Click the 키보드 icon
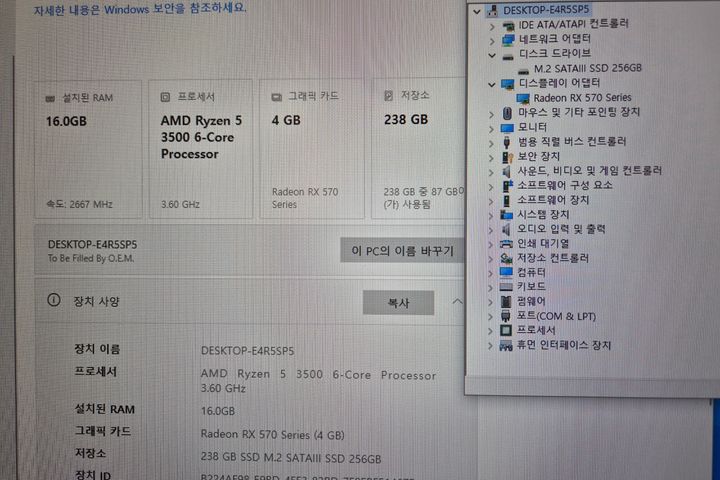The width and height of the screenshot is (720, 480). pyautogui.click(x=506, y=287)
